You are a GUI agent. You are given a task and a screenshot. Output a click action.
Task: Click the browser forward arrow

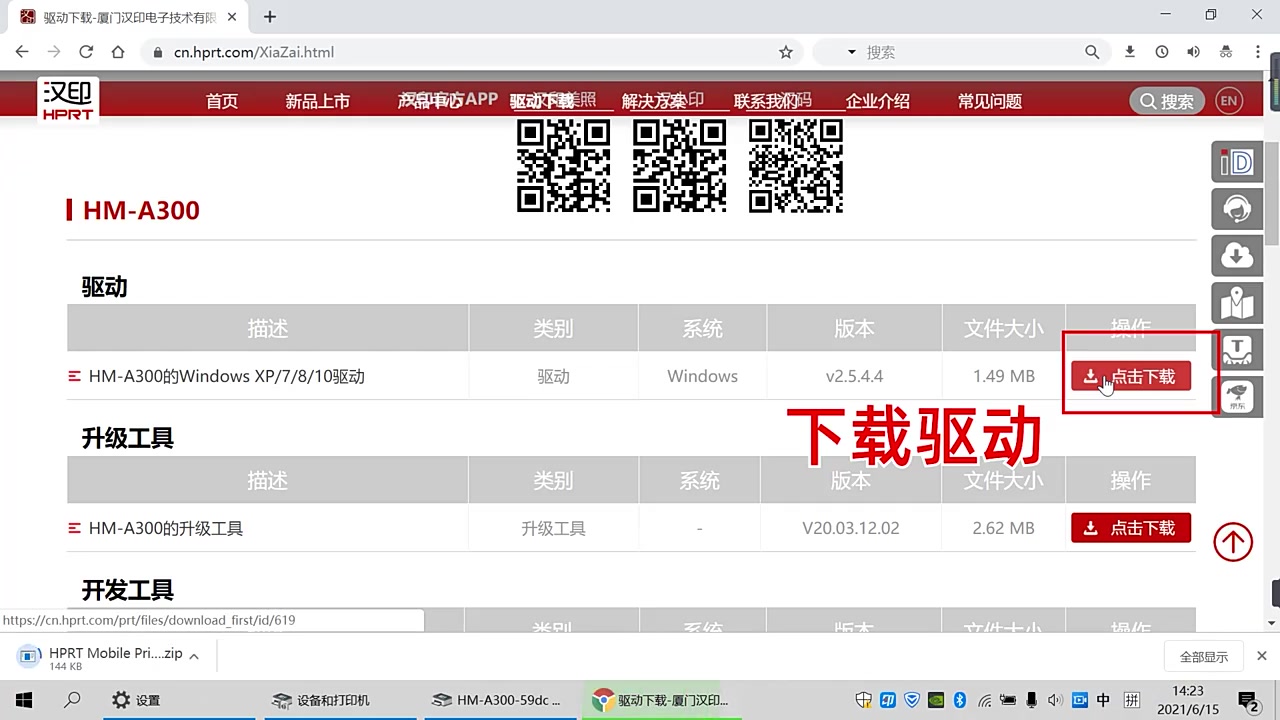click(x=54, y=52)
